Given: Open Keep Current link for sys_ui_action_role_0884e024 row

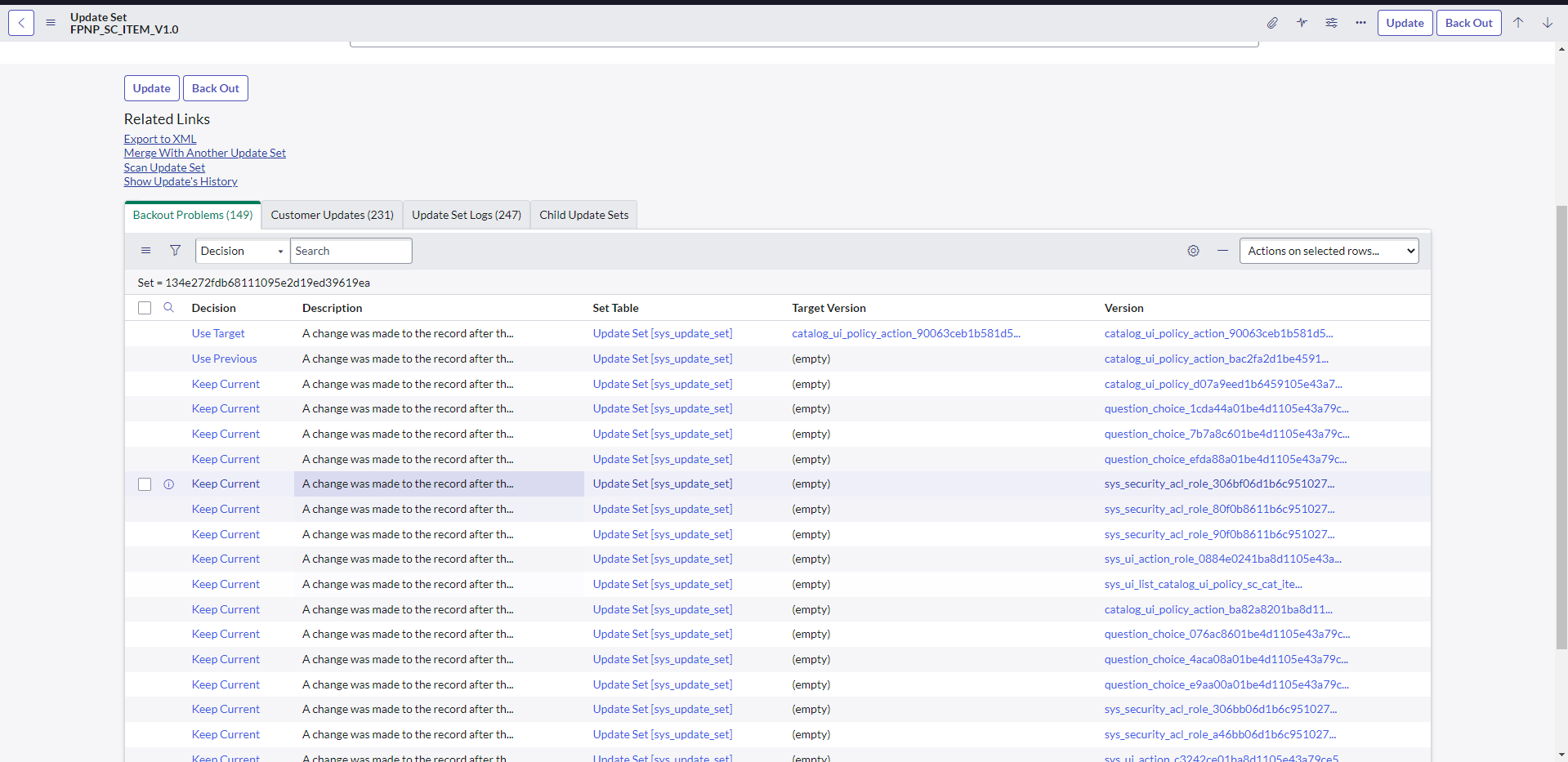Looking at the screenshot, I should (226, 559).
